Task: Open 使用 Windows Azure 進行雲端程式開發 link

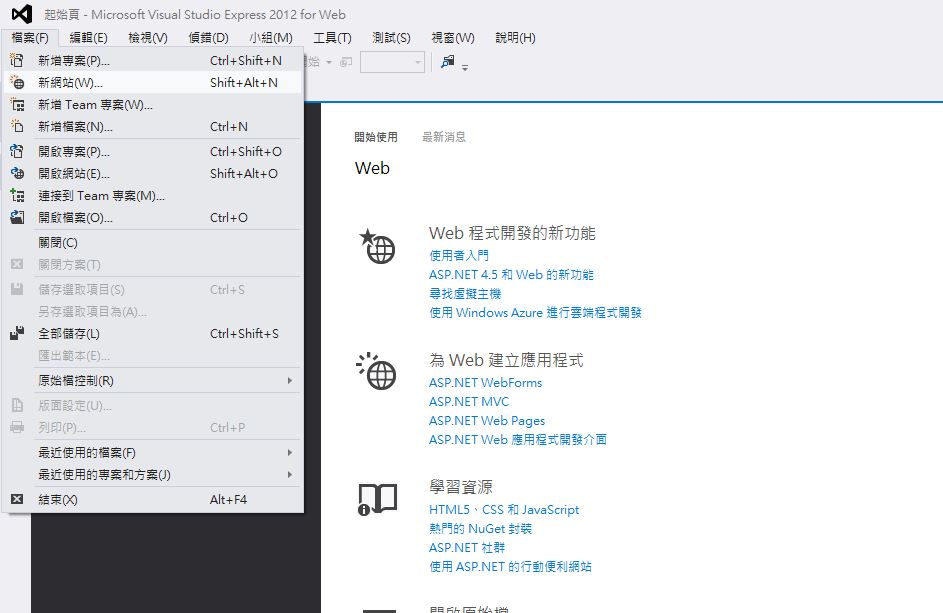Action: (x=535, y=313)
